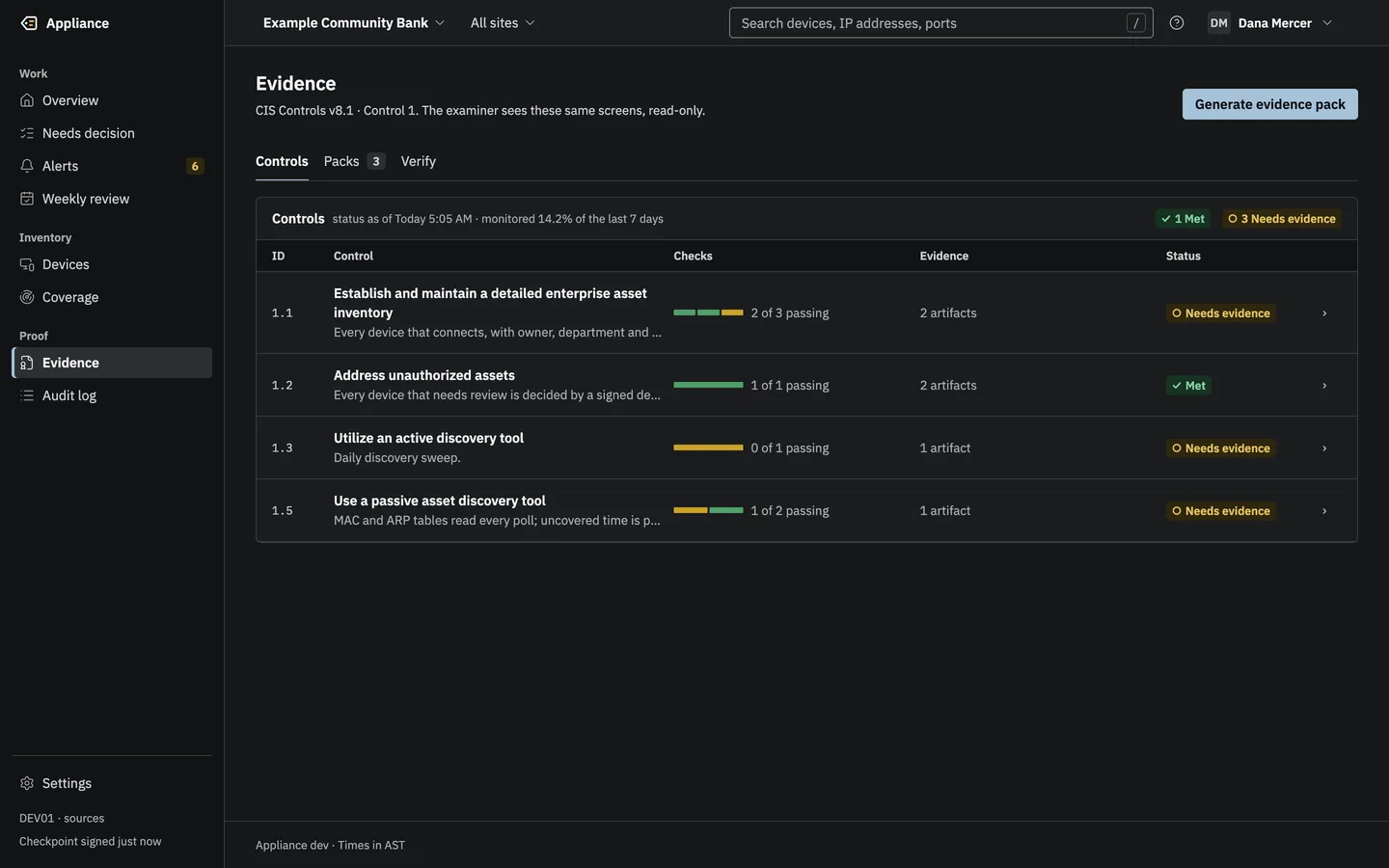This screenshot has height=868, width=1389.
Task: Click the Appliance logo icon
Action: tap(29, 23)
